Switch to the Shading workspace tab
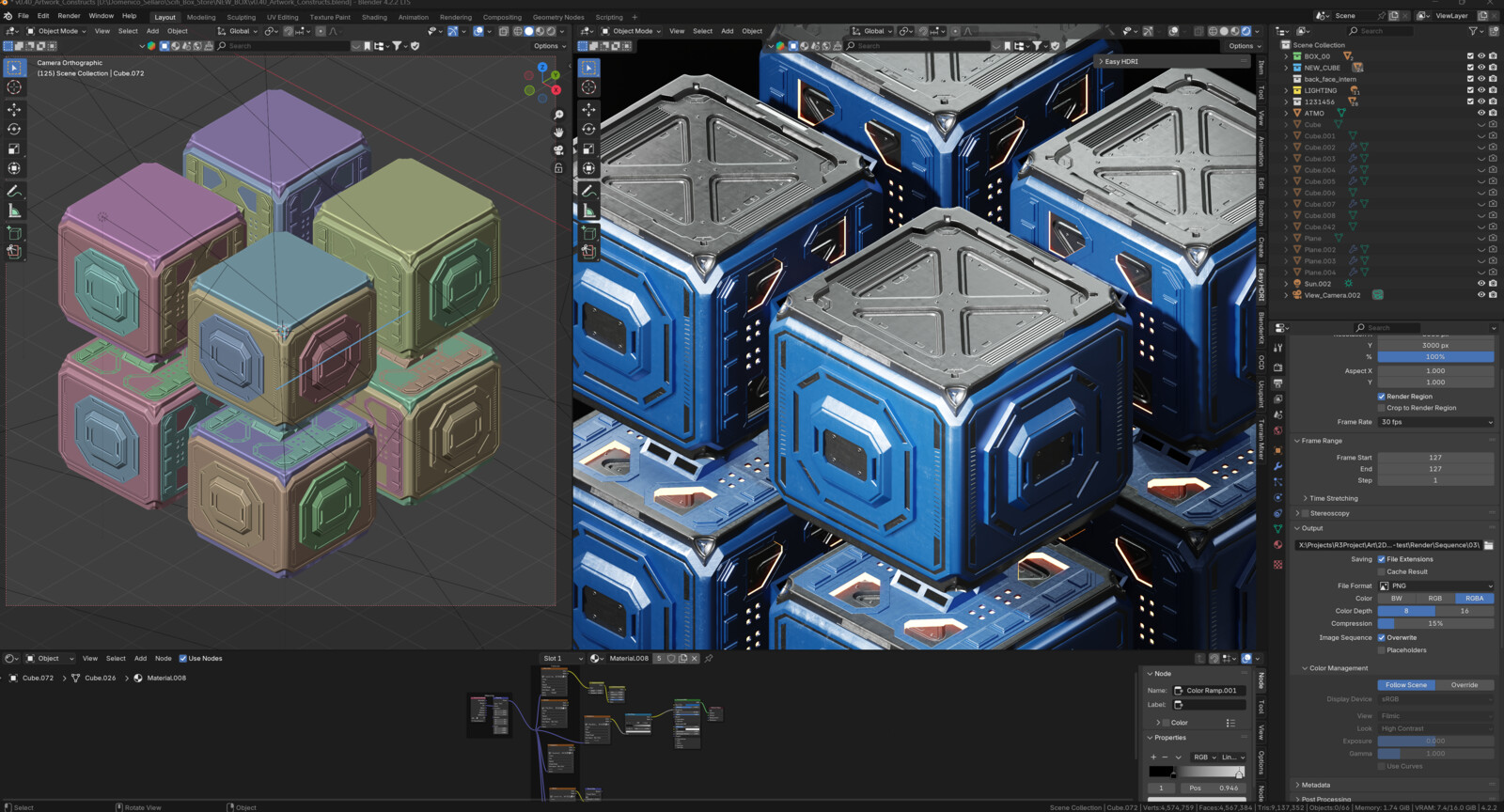The height and width of the screenshot is (812, 1504). (x=374, y=17)
